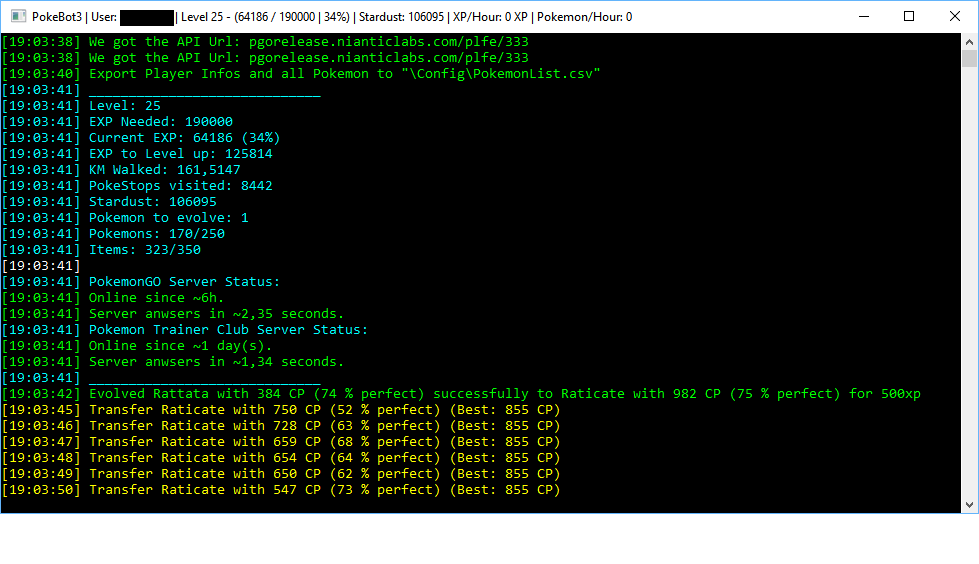
Task: Close the PokeBot3 console window
Action: tap(955, 17)
